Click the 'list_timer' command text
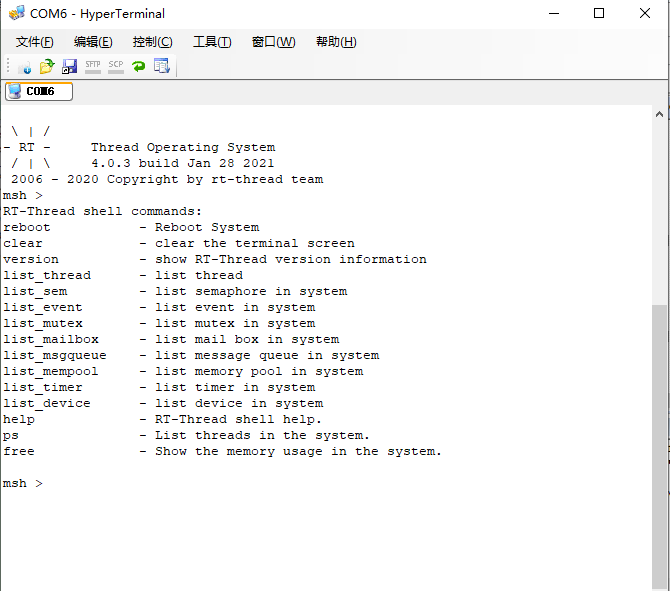 pyautogui.click(x=43, y=388)
